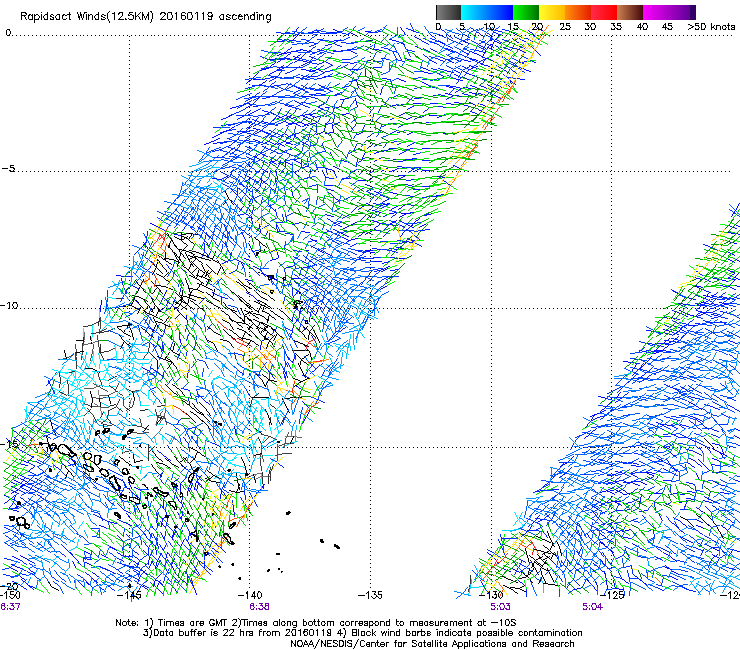740x650 pixels.
Task: Click the latitude label '-10' on left axis
Action: (9, 305)
